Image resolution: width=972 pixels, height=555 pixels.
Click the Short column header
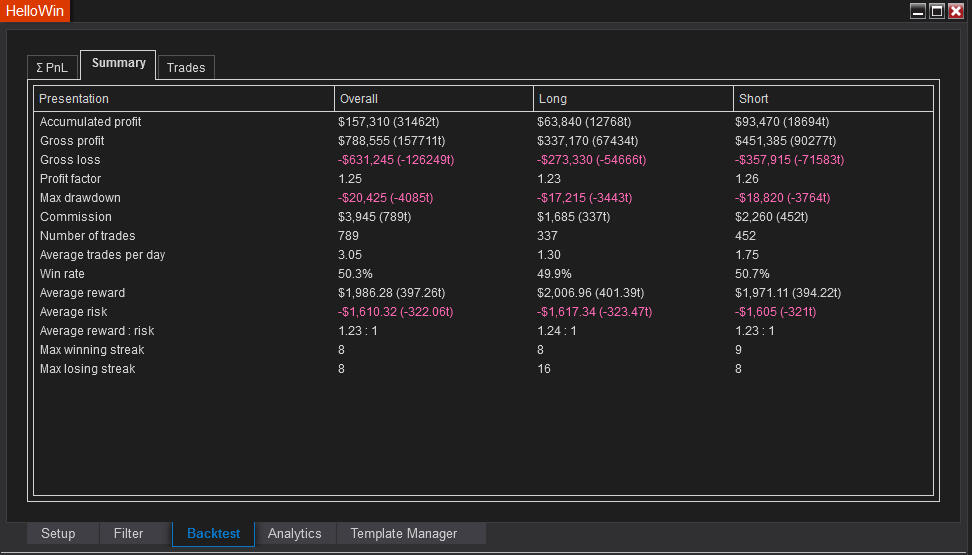(754, 99)
